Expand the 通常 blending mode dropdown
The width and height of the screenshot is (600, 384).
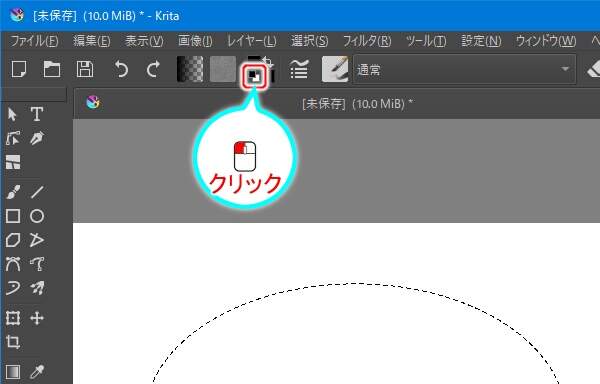click(465, 69)
